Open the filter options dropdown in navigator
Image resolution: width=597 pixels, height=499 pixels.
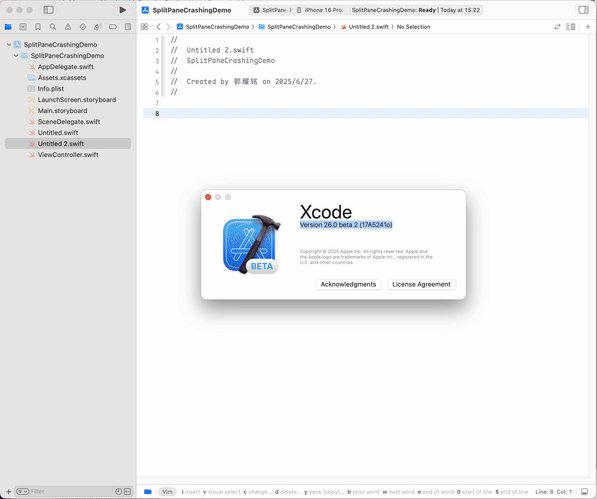click(22, 492)
